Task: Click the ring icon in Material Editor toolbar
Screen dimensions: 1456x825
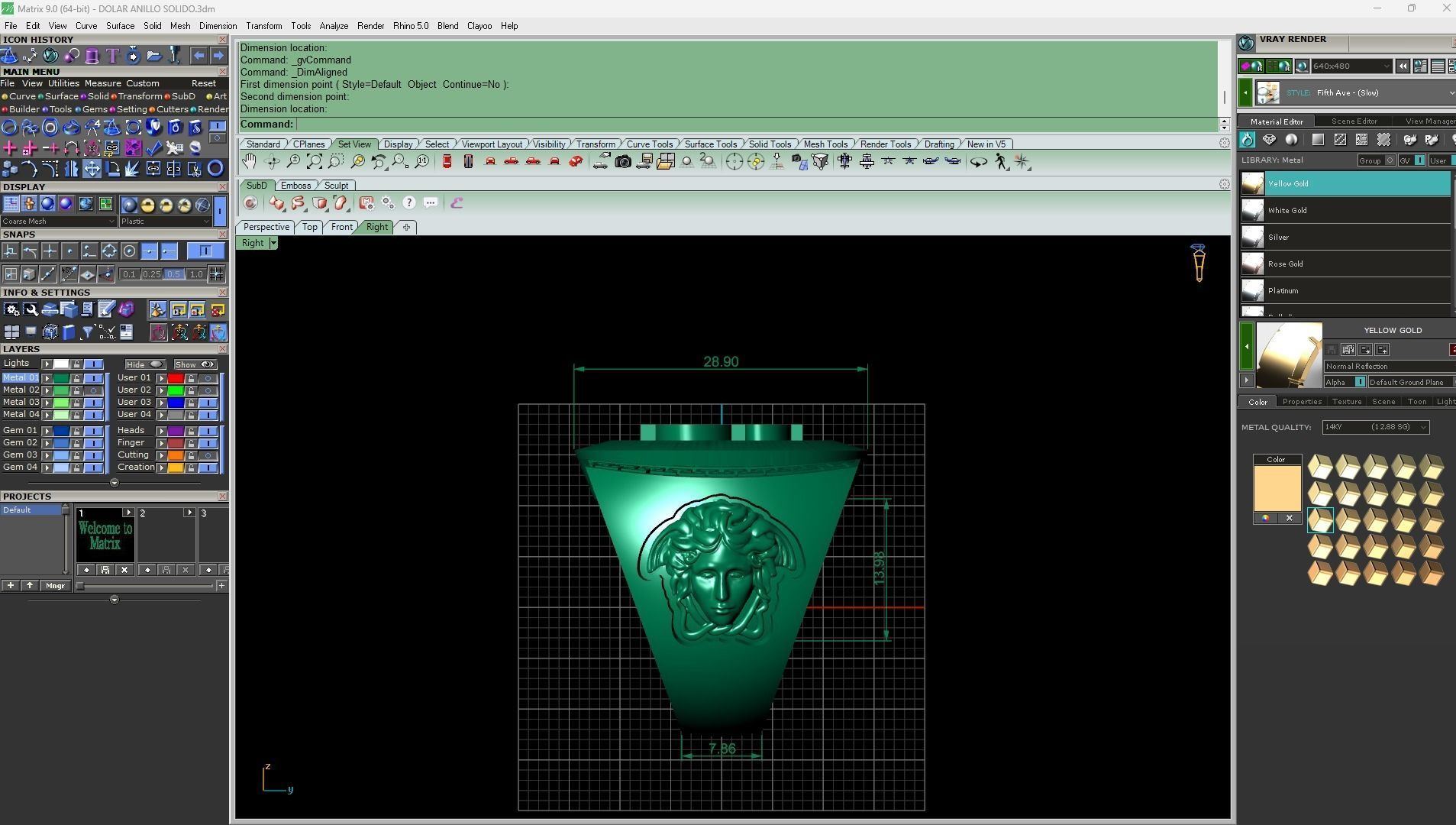Action: [1247, 140]
